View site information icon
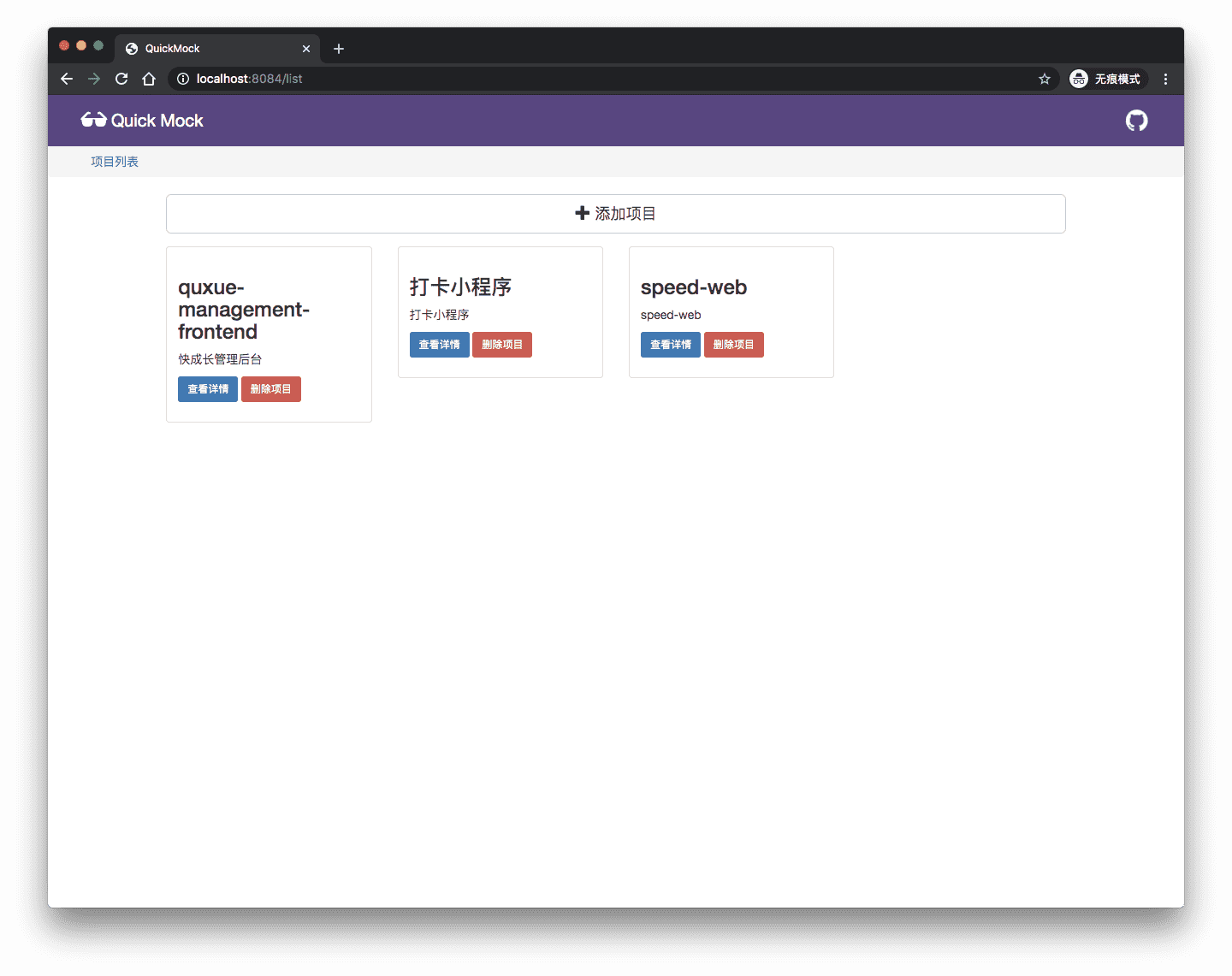The width and height of the screenshot is (1232, 976). (x=183, y=79)
